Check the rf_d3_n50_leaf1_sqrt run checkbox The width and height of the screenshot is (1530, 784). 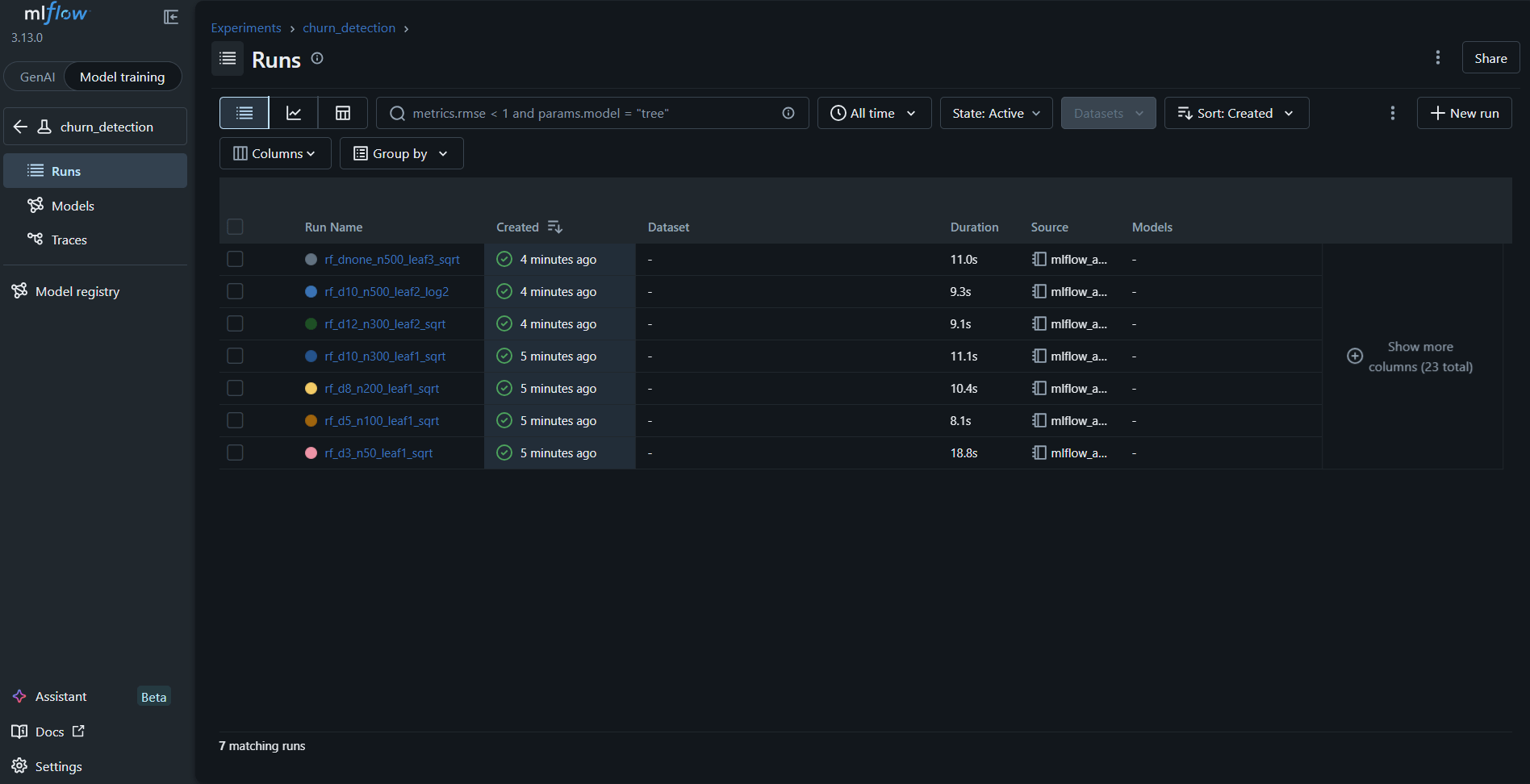pos(235,452)
